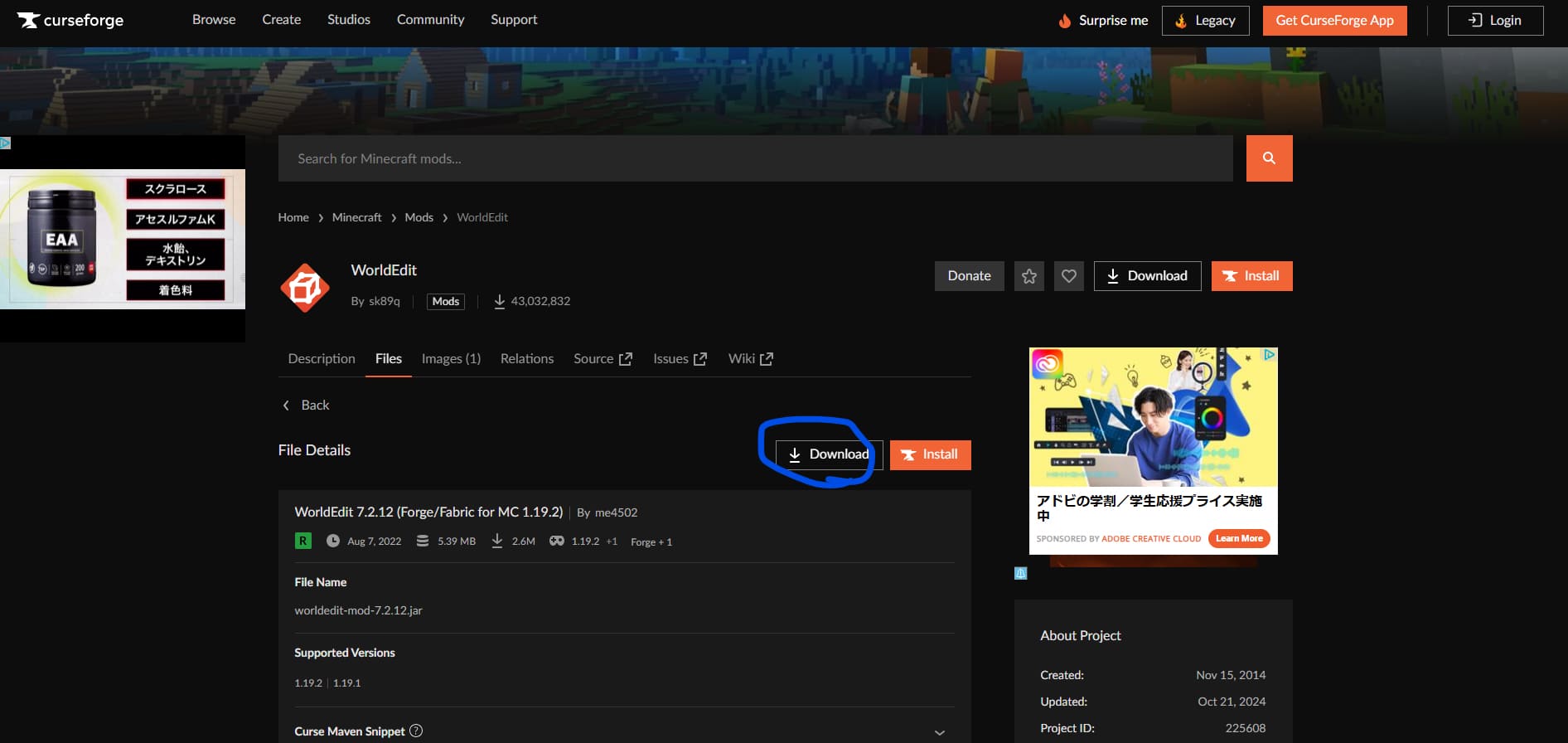Favorite WorldEdit with the heart icon
Viewport: 1568px width, 743px height.
tap(1069, 276)
